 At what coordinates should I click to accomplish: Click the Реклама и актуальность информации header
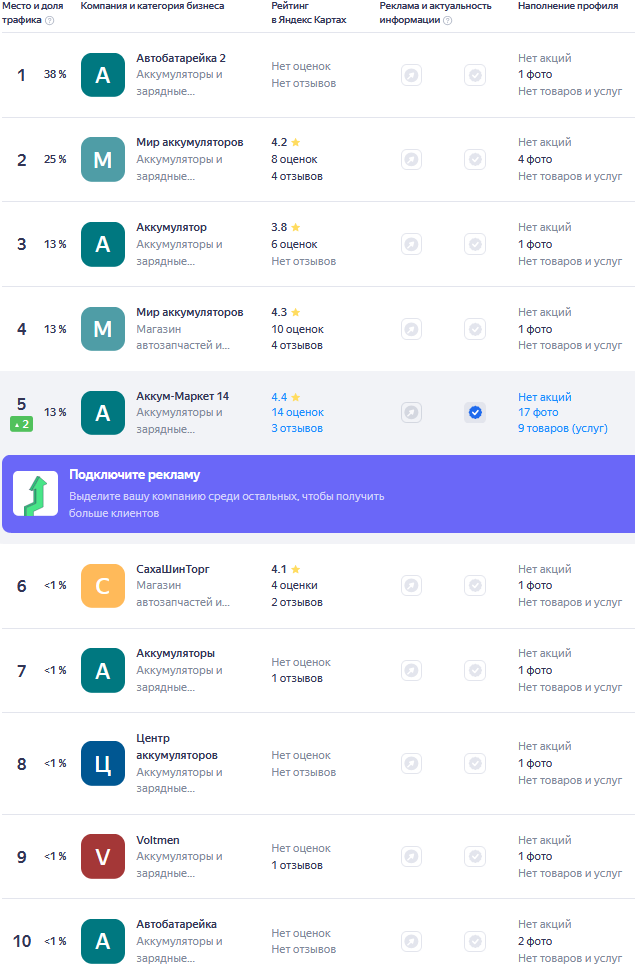point(436,12)
